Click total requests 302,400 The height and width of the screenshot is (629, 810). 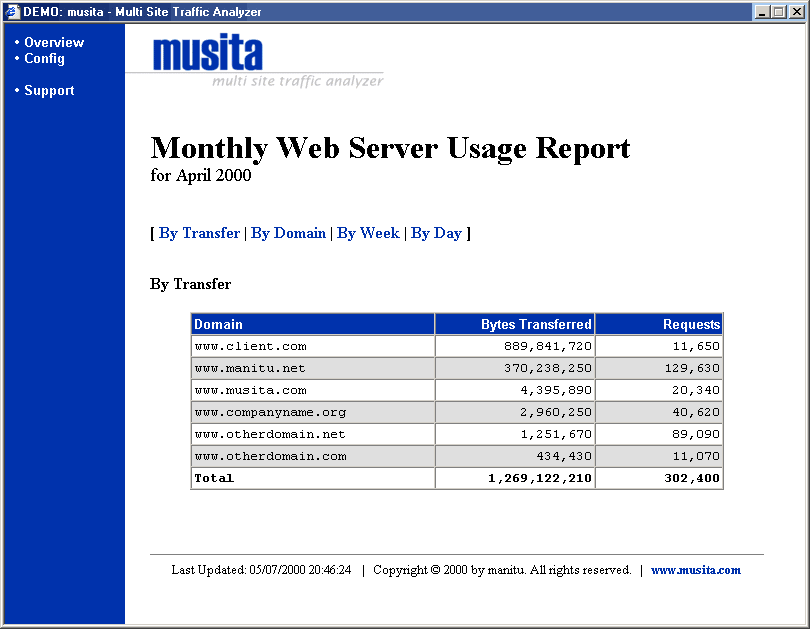click(x=692, y=478)
